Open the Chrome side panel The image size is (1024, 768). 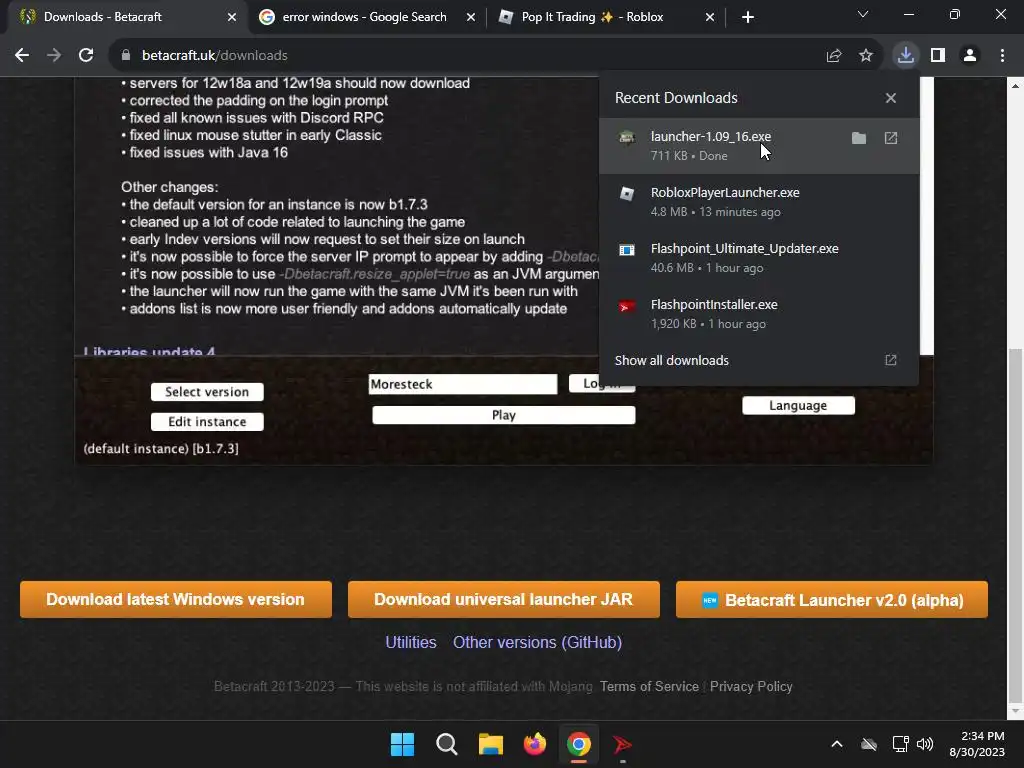[938, 56]
